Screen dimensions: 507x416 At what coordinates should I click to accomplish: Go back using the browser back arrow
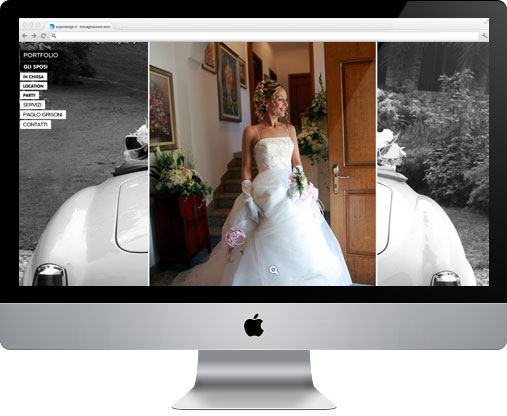pos(25,36)
